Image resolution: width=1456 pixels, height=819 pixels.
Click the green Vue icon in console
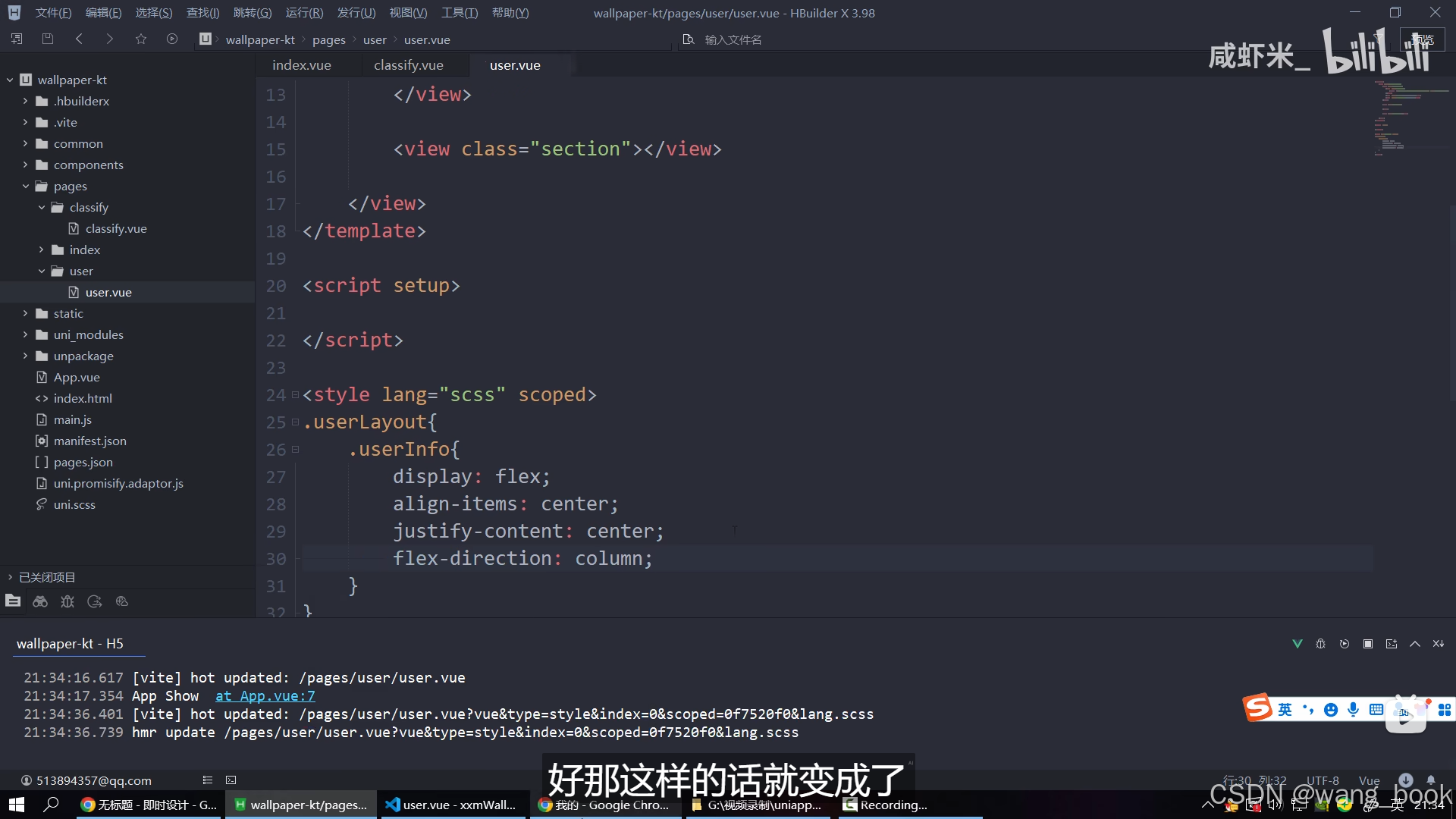(x=1298, y=644)
